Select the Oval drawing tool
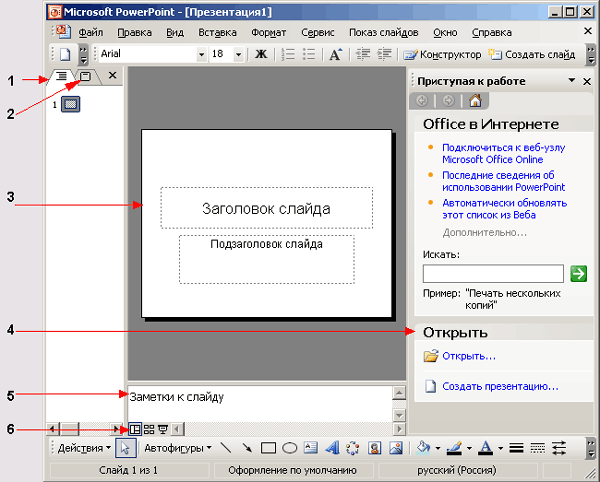The height and width of the screenshot is (482, 600). 290,448
